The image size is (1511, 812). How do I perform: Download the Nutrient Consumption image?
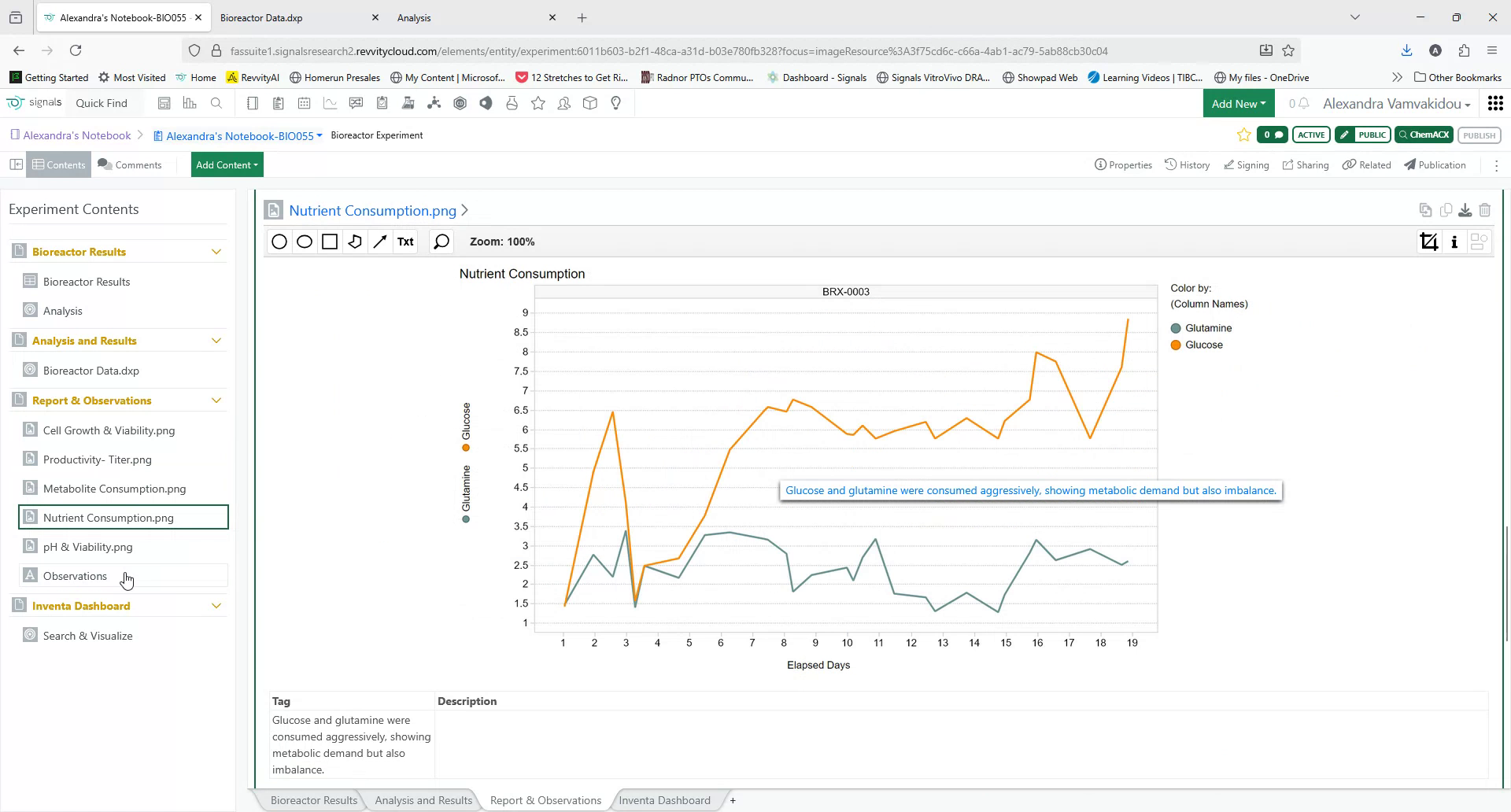[x=1465, y=210]
